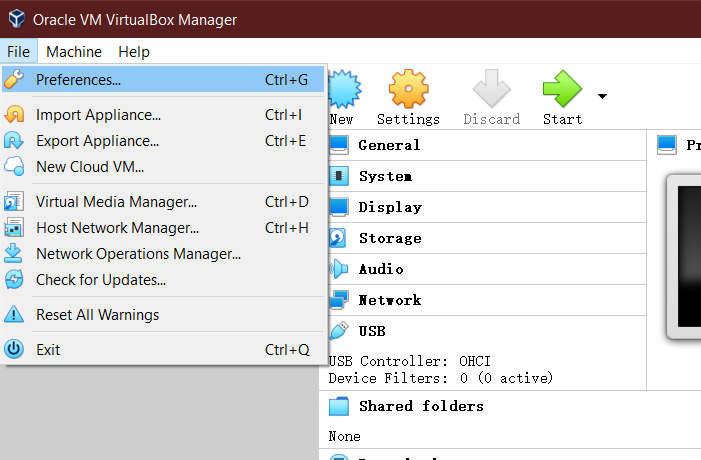This screenshot has width=701, height=460.
Task: Click the USB section heading
Action: pyautogui.click(x=372, y=331)
